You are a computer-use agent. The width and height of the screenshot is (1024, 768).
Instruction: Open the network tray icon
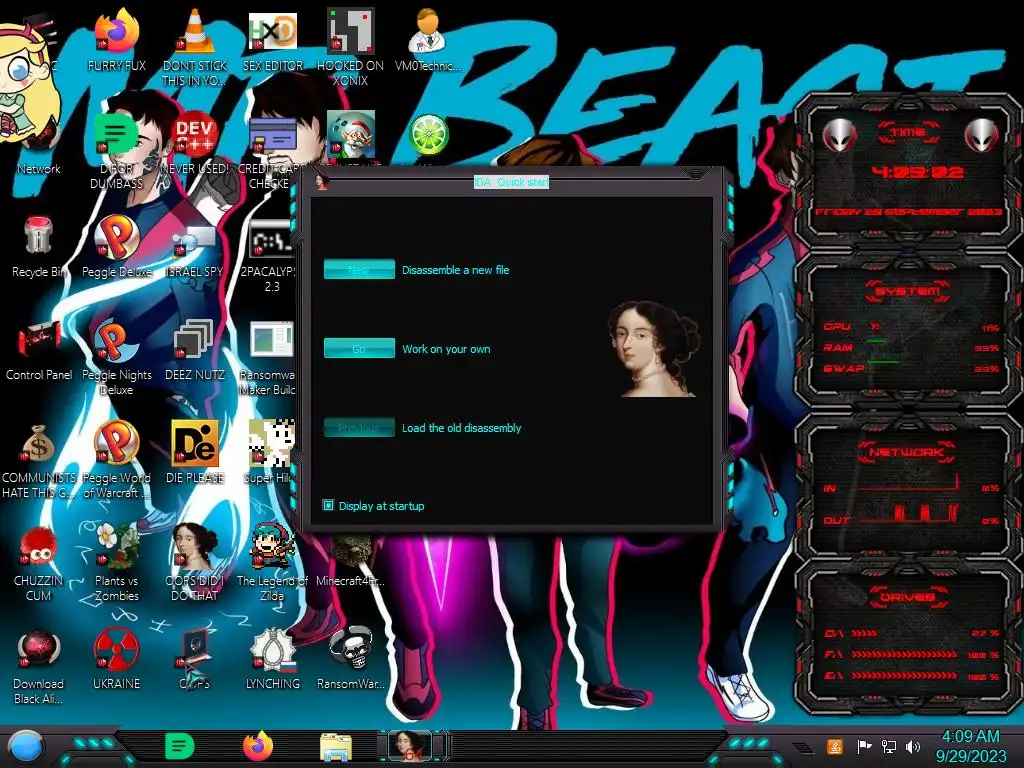(889, 746)
